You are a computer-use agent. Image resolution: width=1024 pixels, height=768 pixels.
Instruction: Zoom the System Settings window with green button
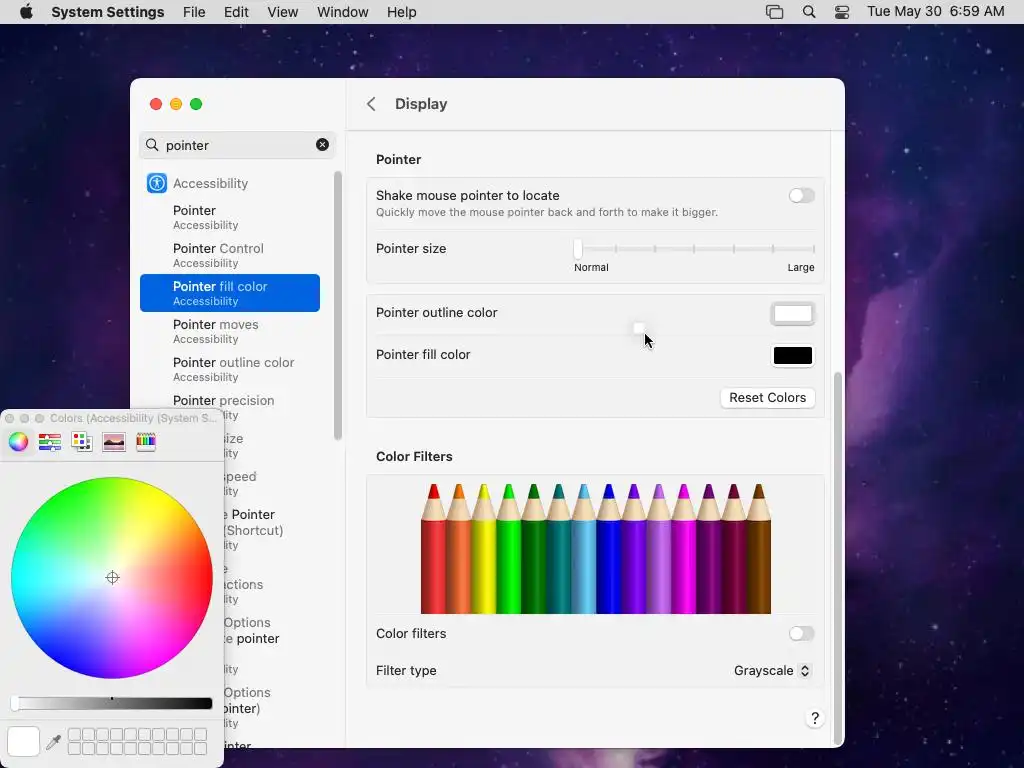tap(196, 104)
